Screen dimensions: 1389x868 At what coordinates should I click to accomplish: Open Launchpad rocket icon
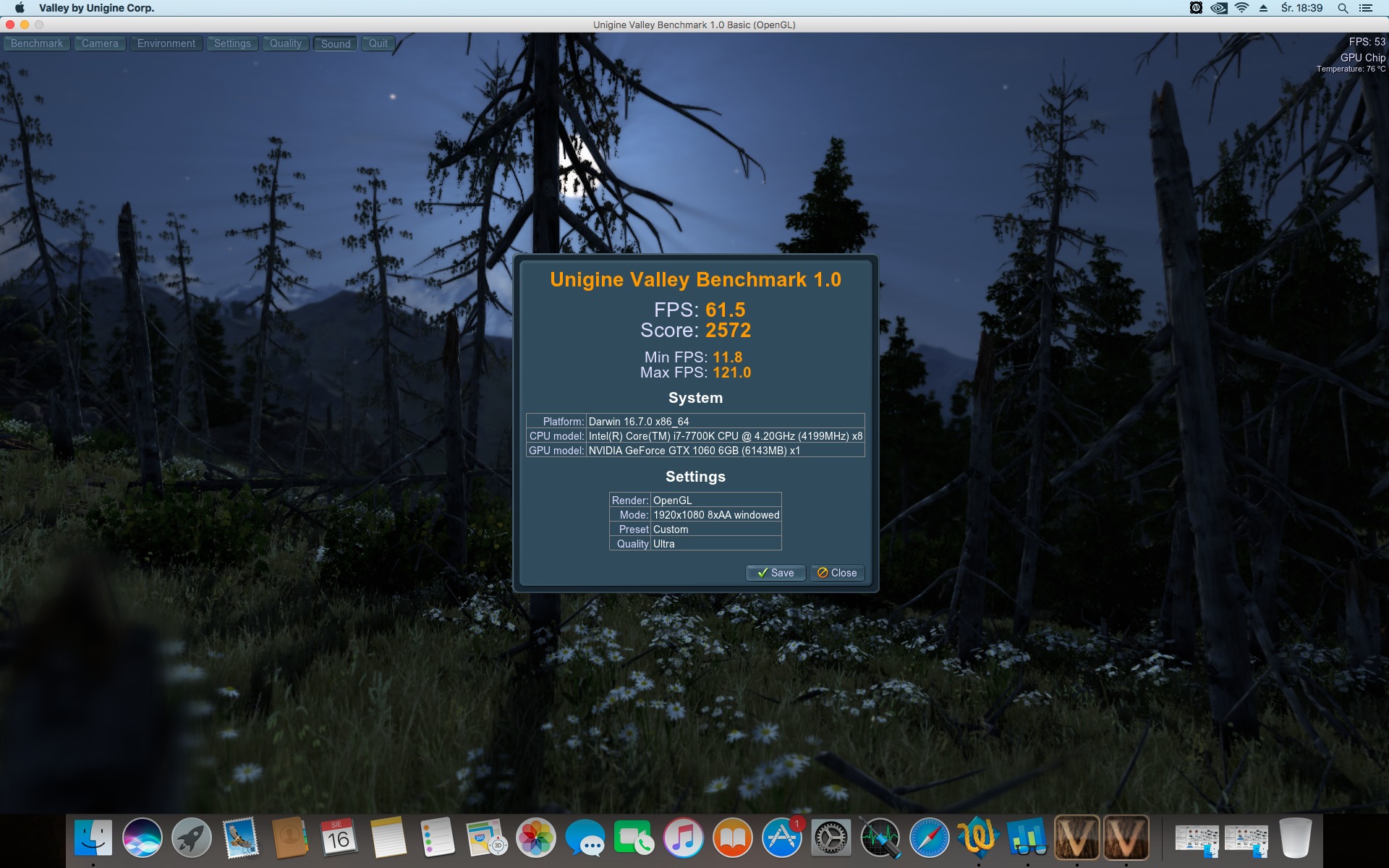coord(192,838)
